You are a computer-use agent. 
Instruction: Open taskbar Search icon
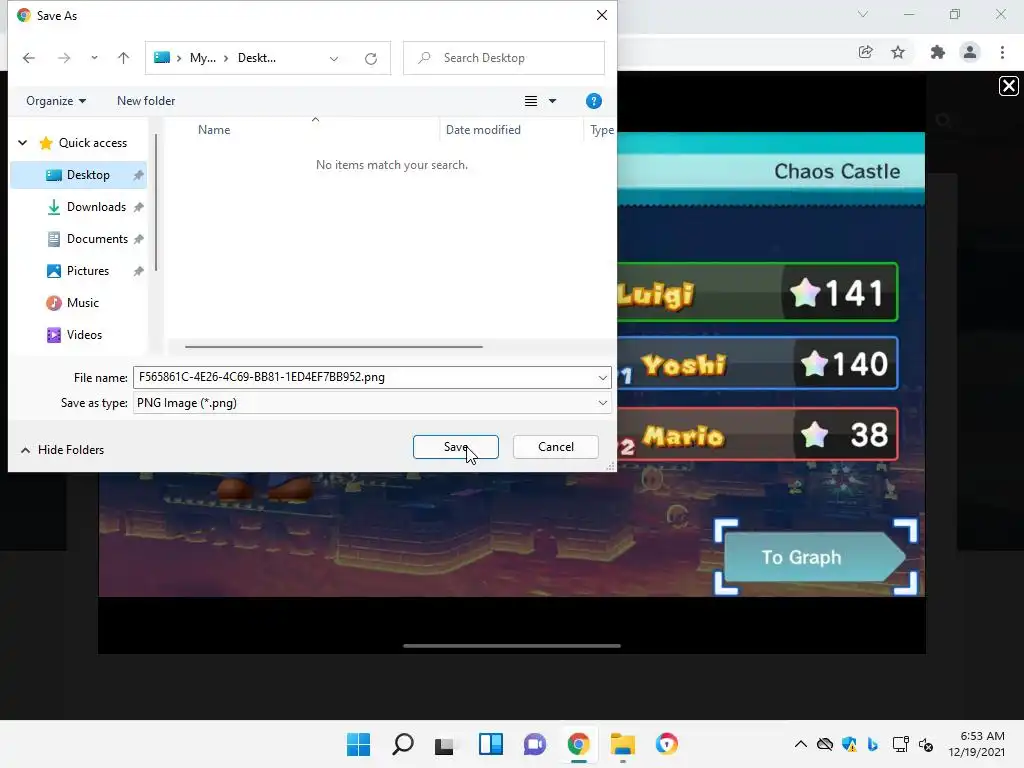coord(403,744)
